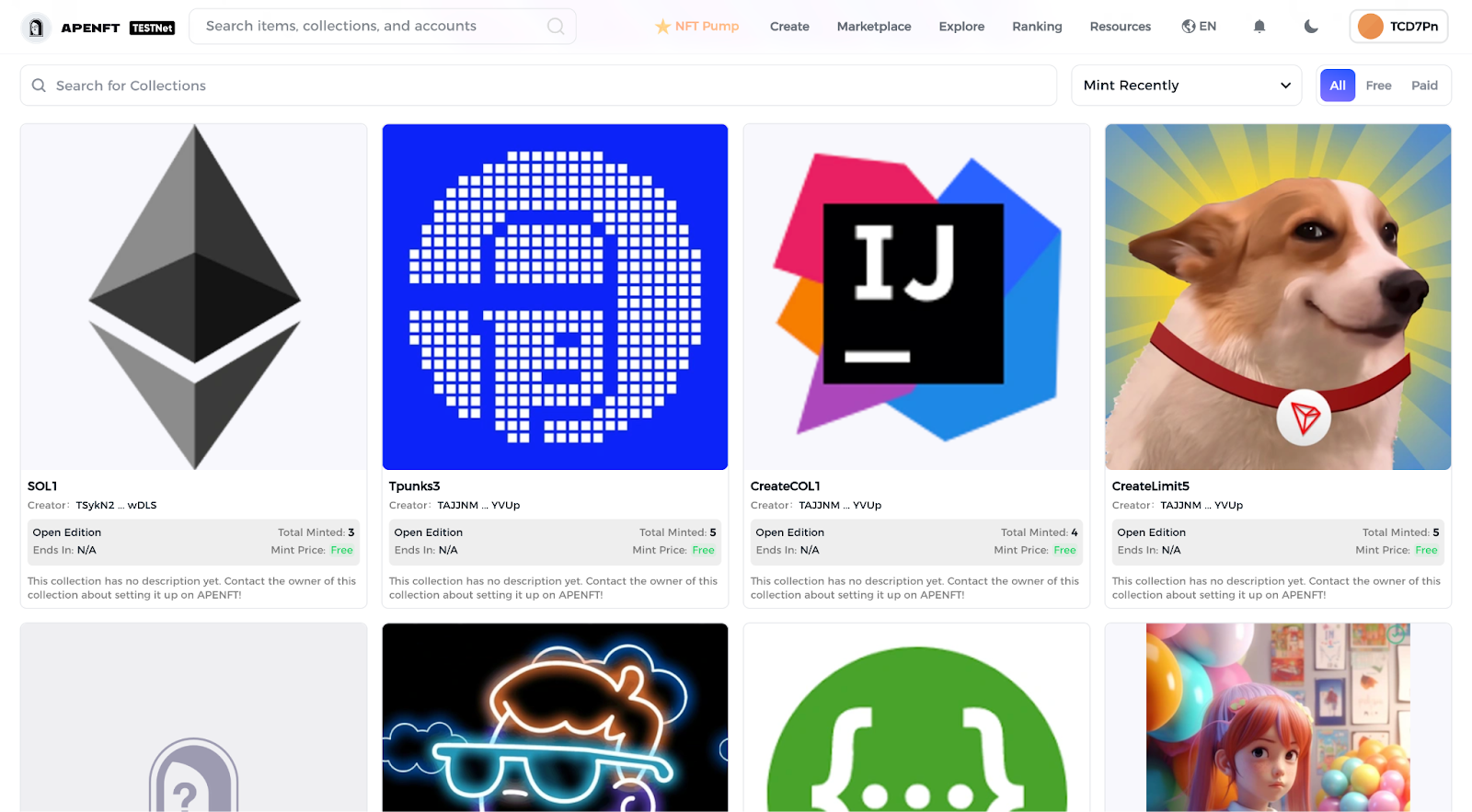Click CreateLimit5 creator TAJJNM ... YVUp
This screenshot has width=1472, height=812.
[1202, 506]
